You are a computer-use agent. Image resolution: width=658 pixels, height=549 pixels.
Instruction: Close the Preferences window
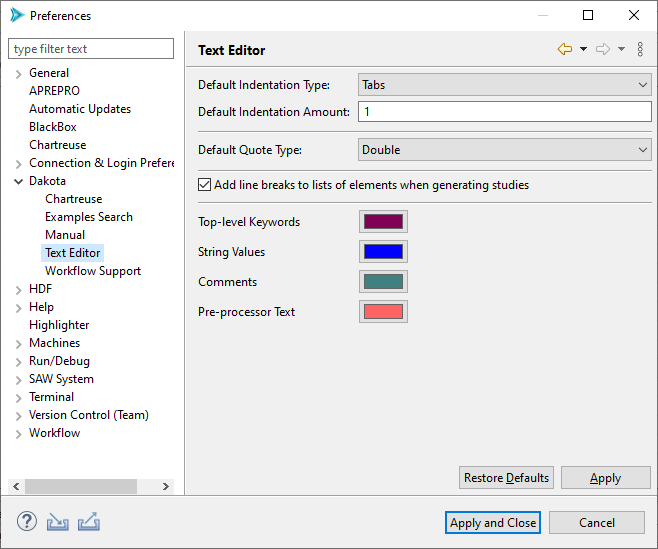click(634, 15)
